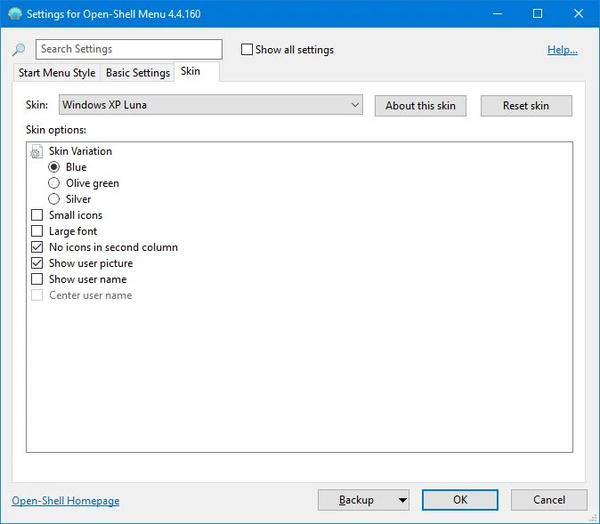Screen dimensions: 600x524
Task: Enable the Show user name checkbox
Action: [37, 279]
